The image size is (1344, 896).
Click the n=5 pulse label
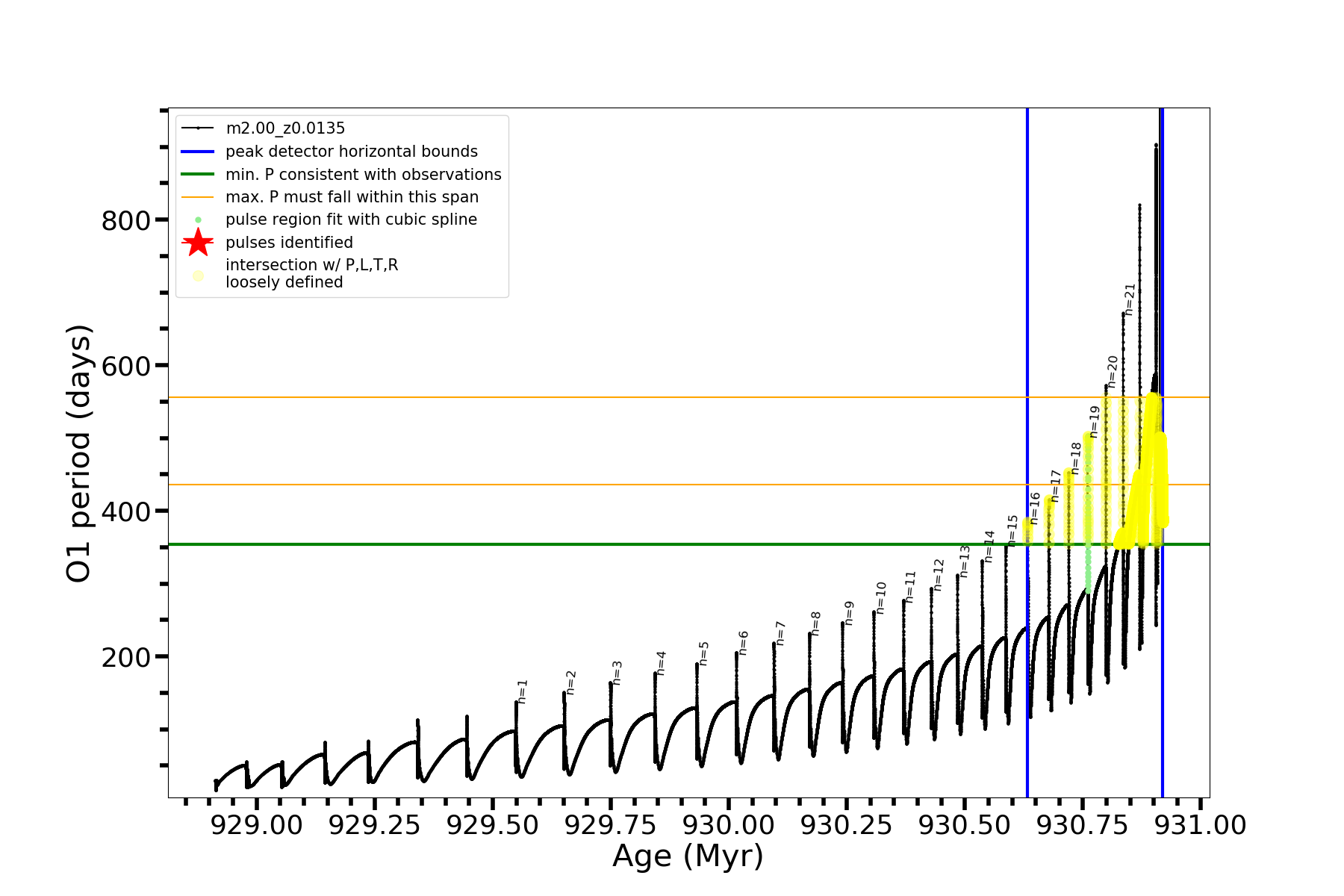(703, 653)
